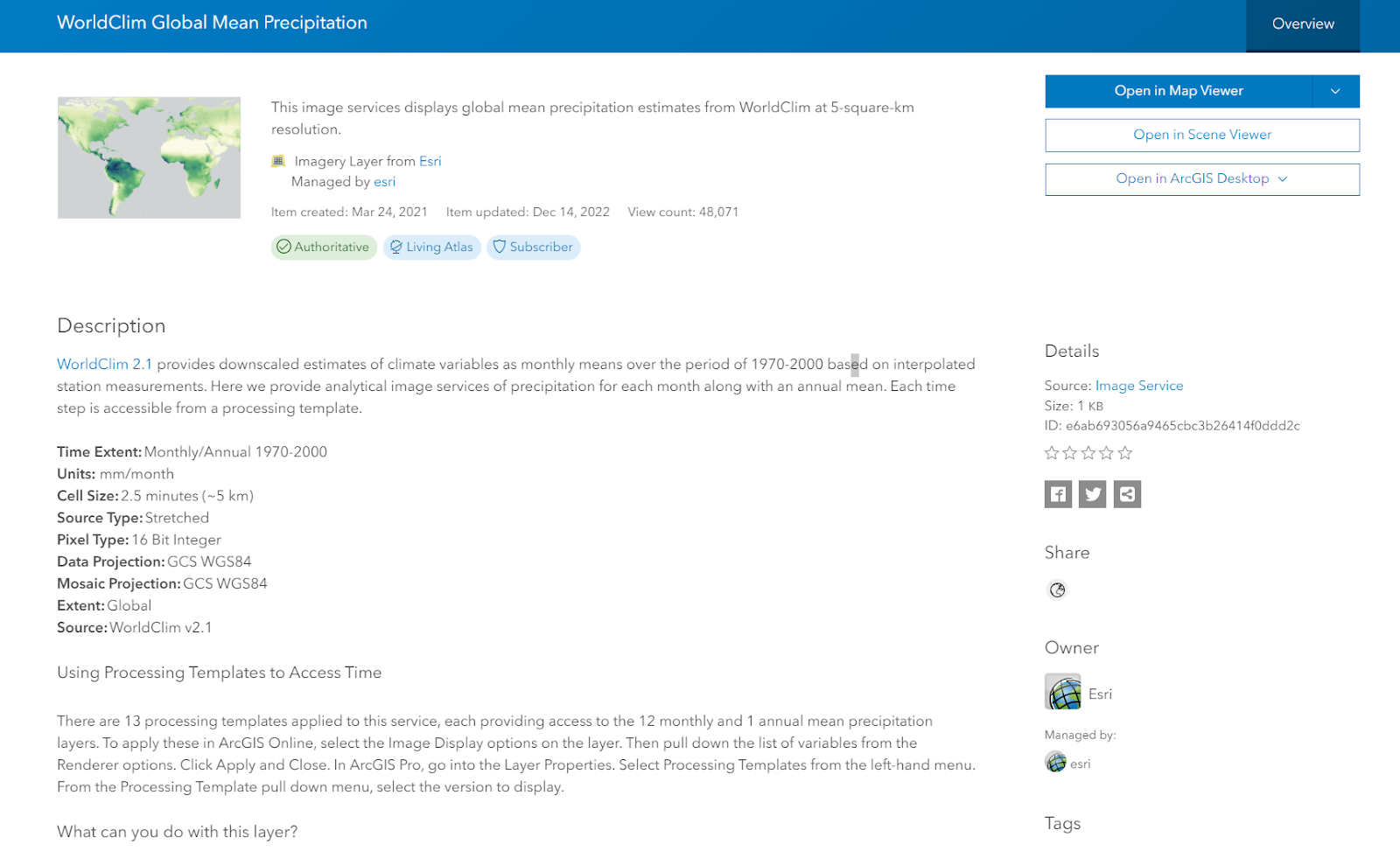Rate the item four stars
Image resolution: width=1400 pixels, height=851 pixels.
[x=1107, y=453]
